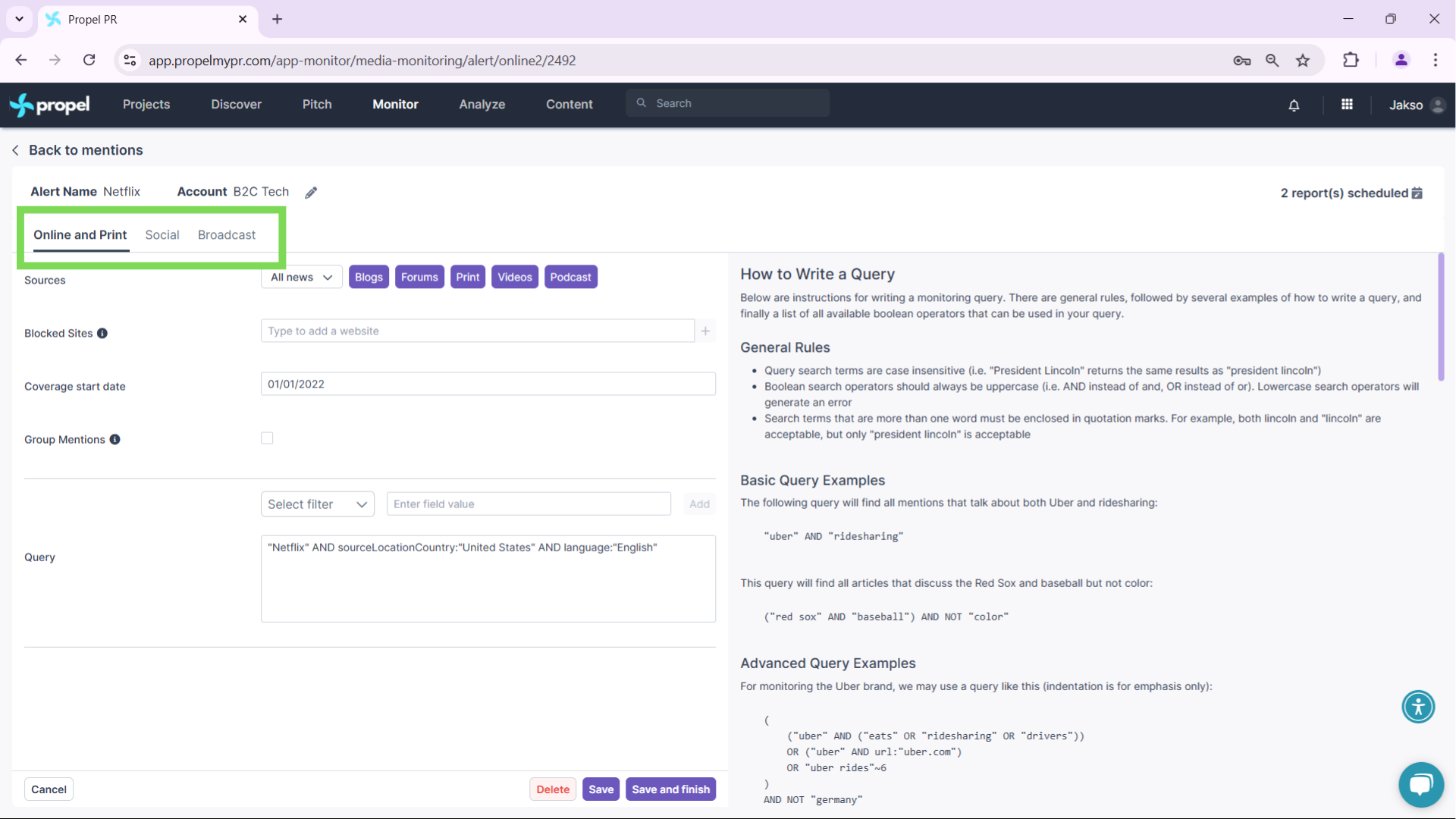1456x819 pixels.
Task: Toggle the Group Mentions checkbox
Action: pos(267,438)
